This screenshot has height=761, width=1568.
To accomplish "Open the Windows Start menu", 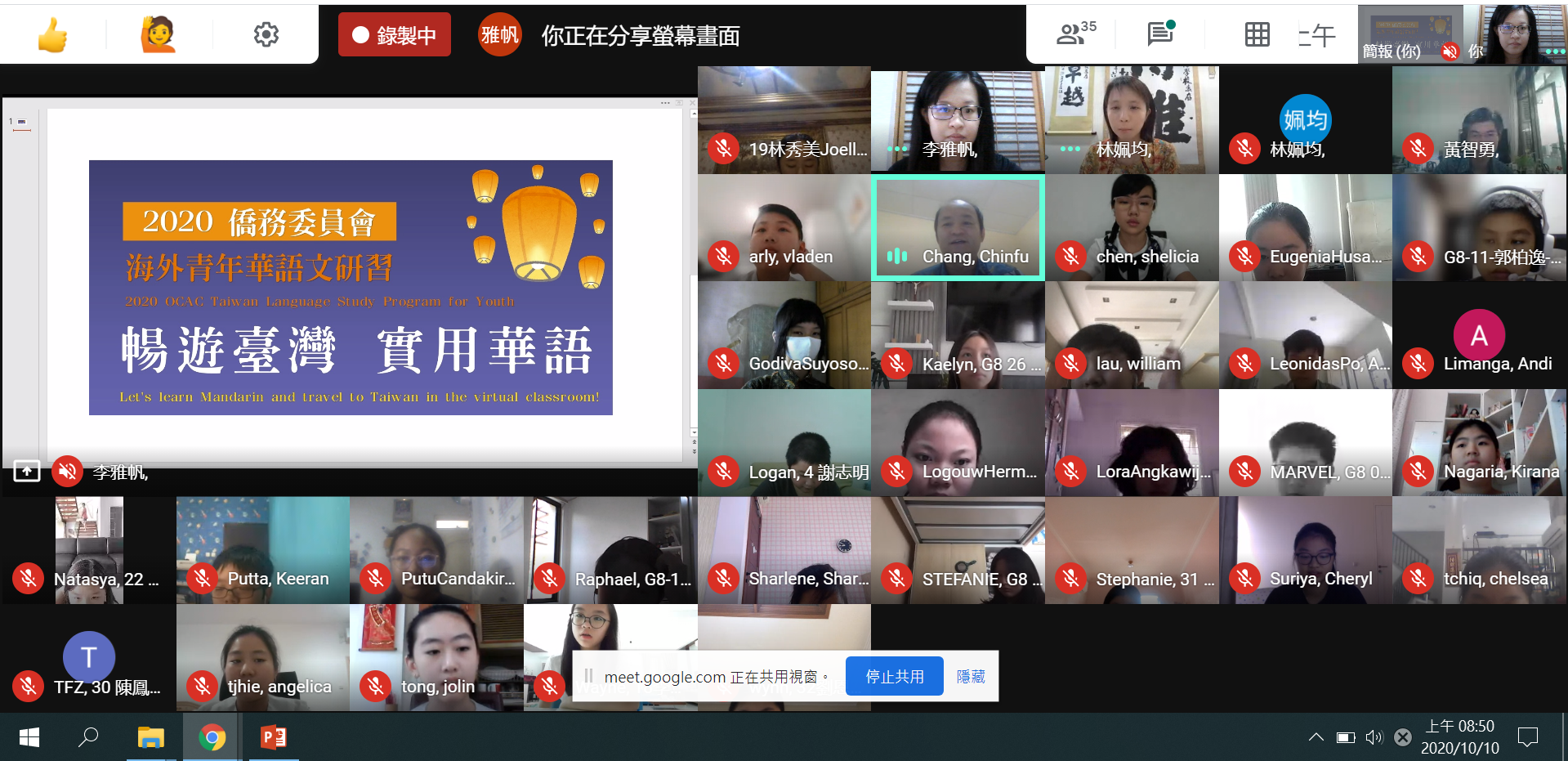I will (28, 736).
